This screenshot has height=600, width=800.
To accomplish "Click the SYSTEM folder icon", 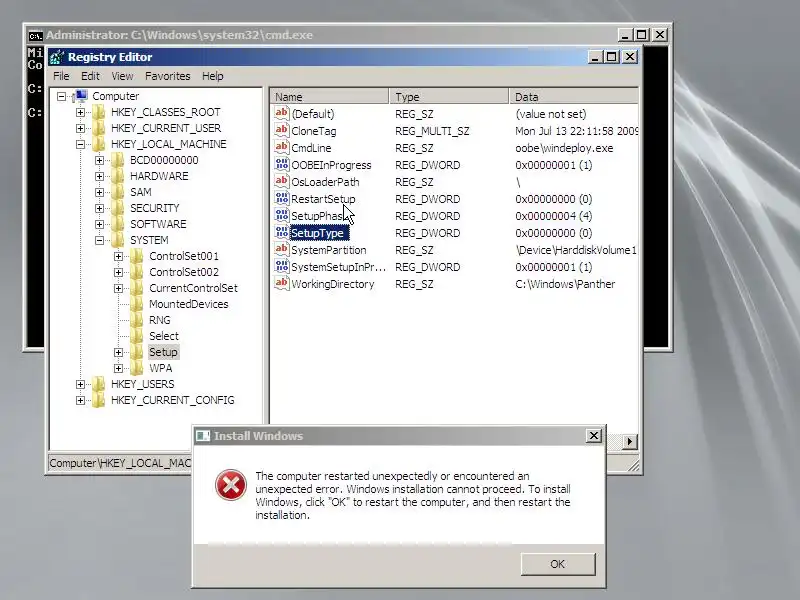I will coord(117,240).
